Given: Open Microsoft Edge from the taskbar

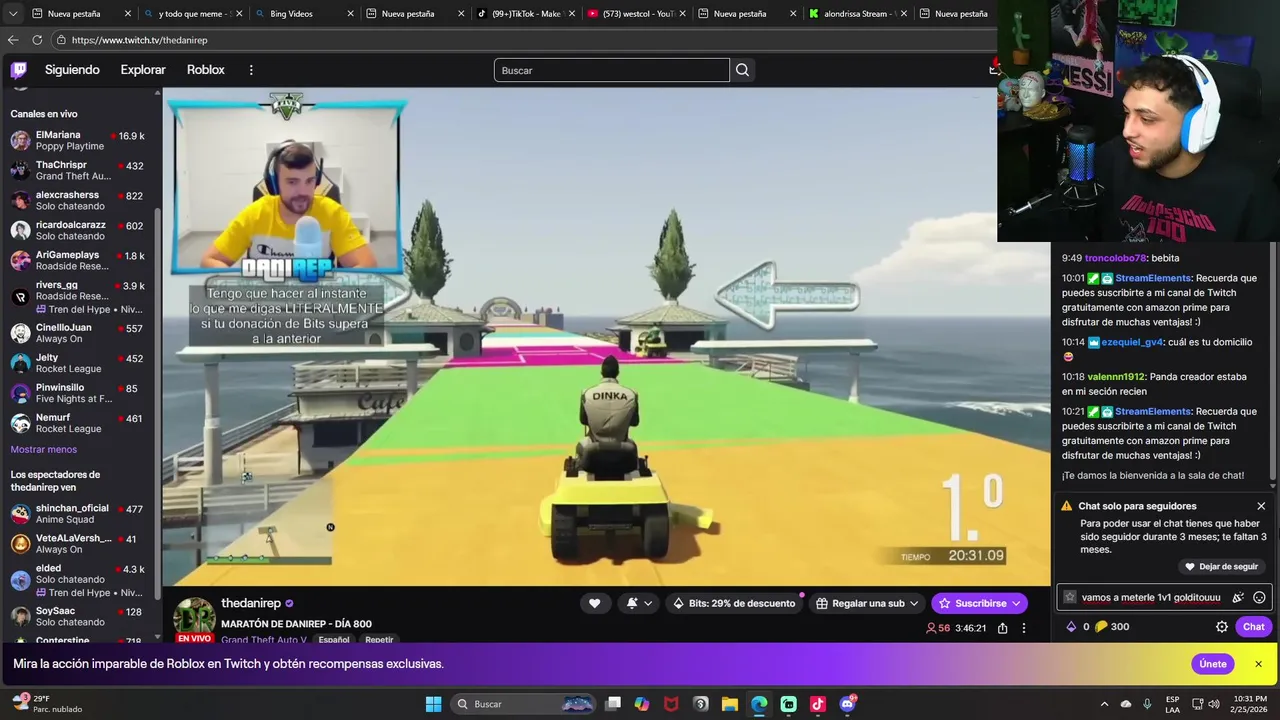Looking at the screenshot, I should point(759,704).
